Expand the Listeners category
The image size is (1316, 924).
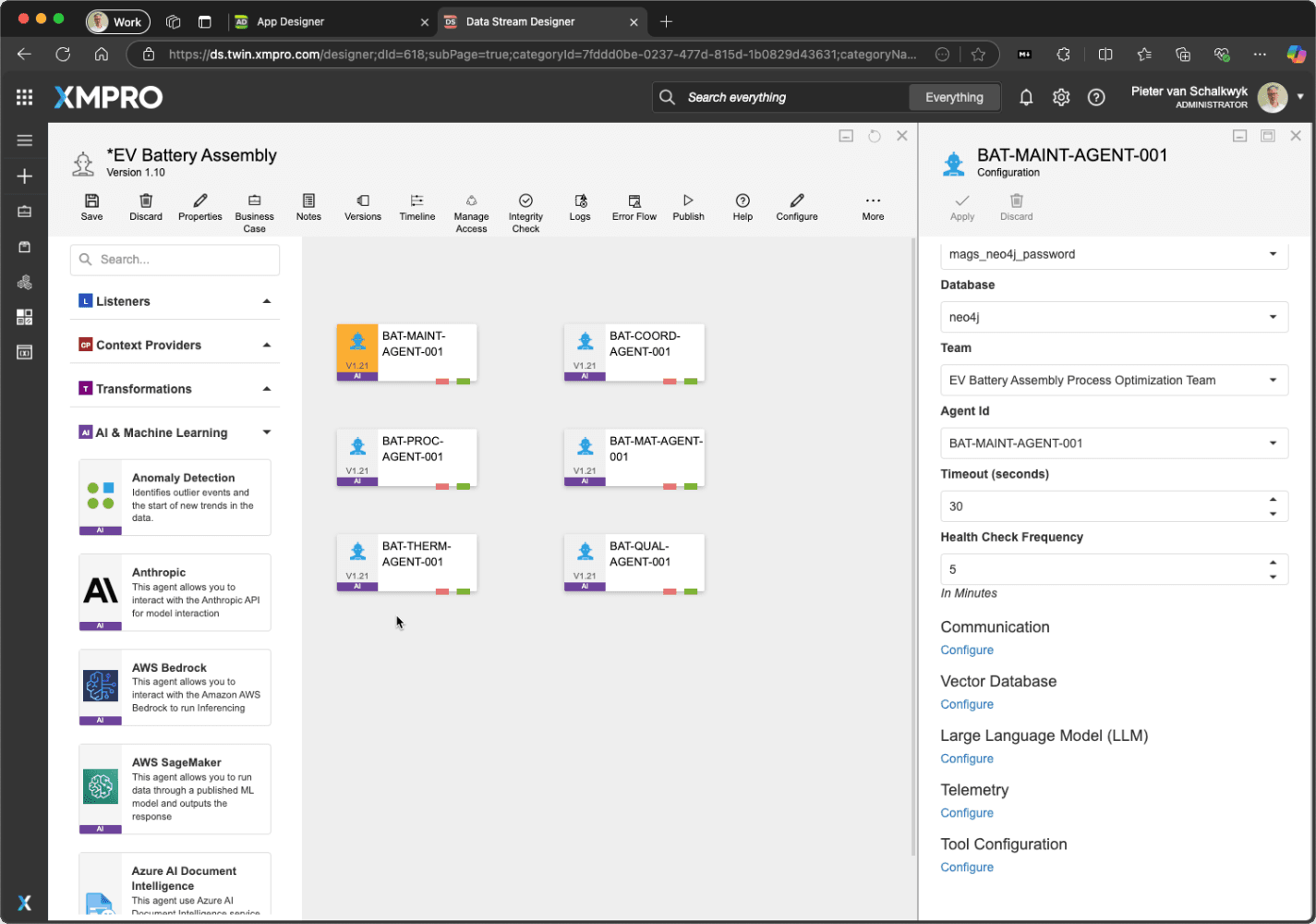[267, 301]
